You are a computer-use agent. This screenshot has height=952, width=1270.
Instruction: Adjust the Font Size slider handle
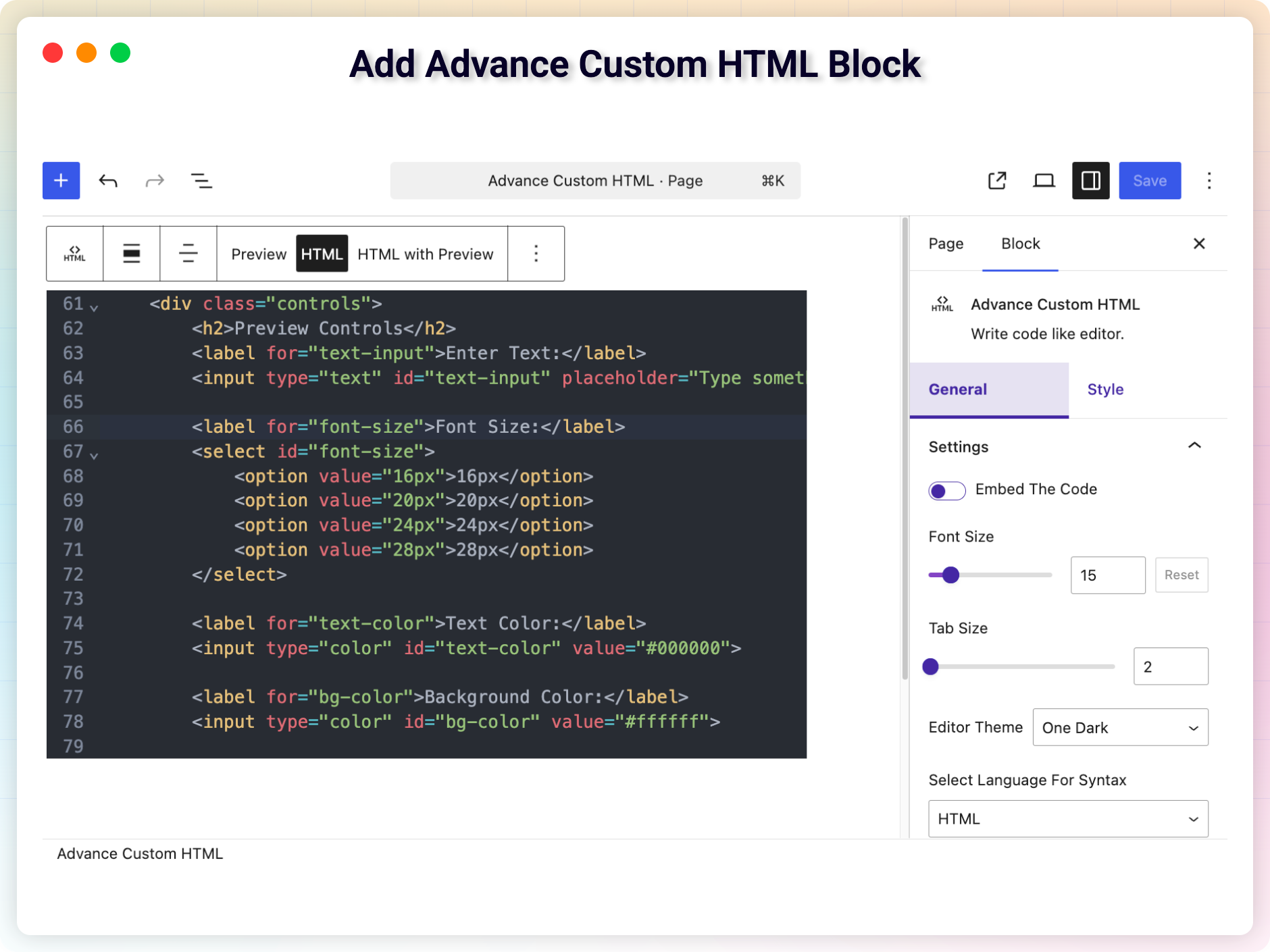point(950,575)
